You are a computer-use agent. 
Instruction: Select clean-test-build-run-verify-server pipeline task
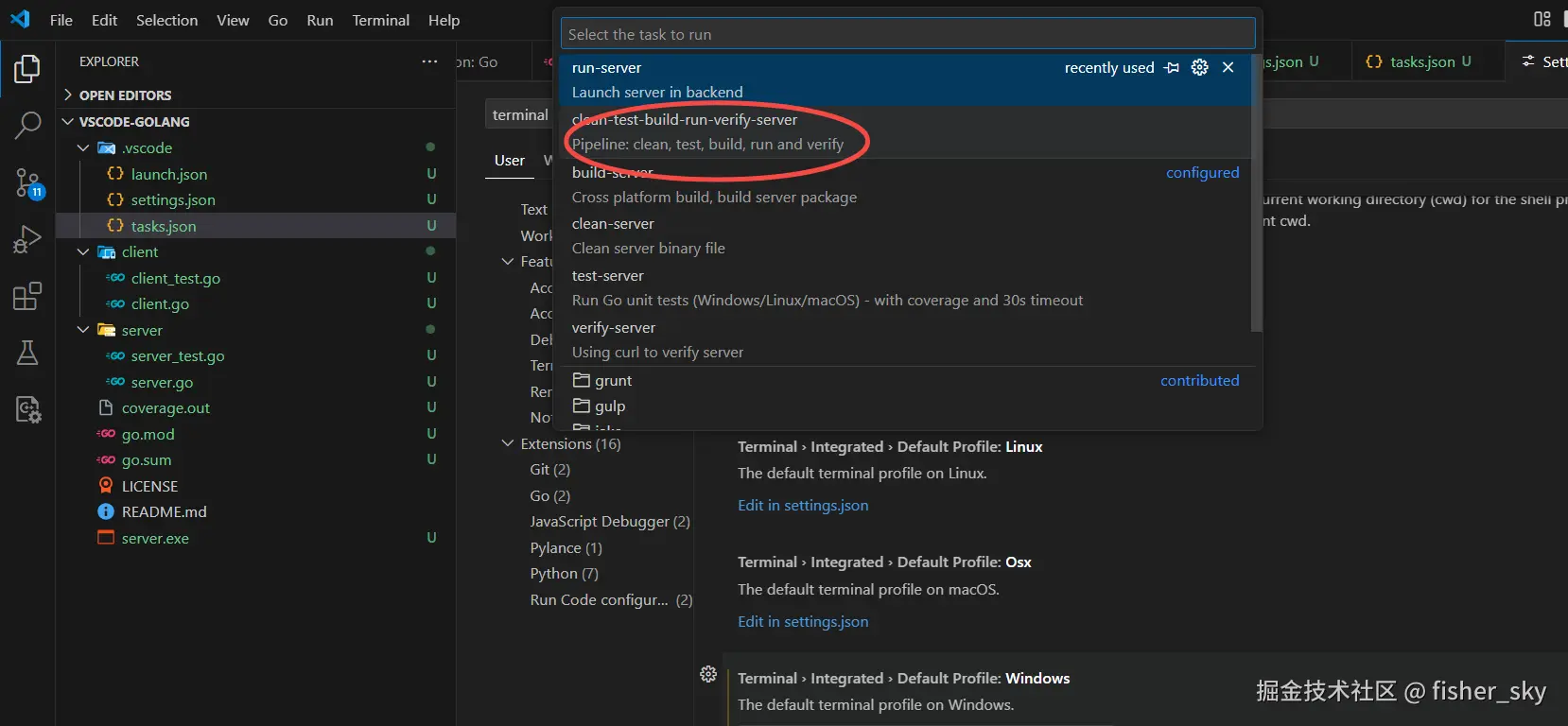[906, 131]
